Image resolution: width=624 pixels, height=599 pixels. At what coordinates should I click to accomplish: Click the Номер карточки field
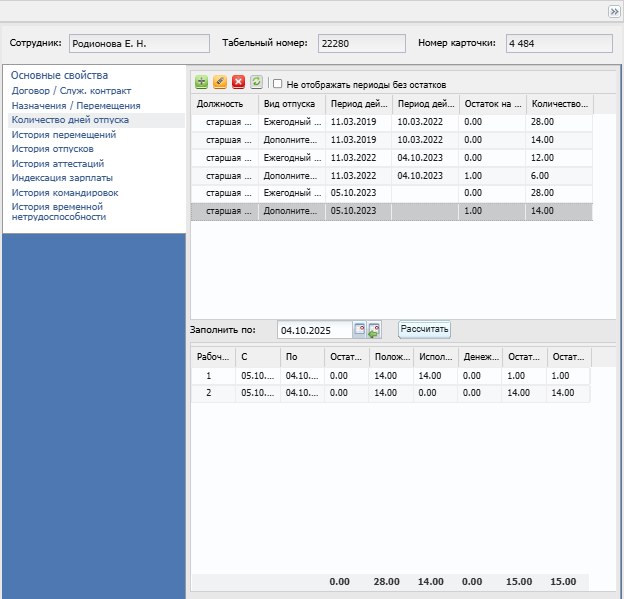559,43
